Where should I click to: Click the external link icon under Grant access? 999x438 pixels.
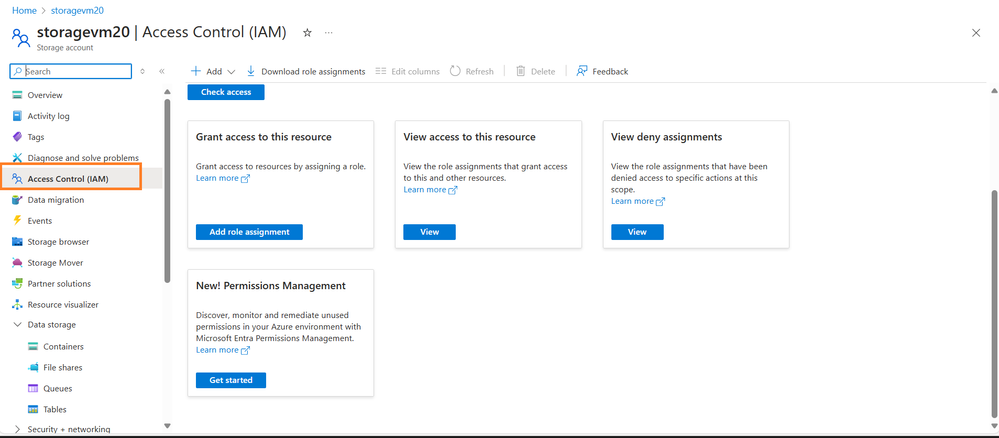point(245,179)
